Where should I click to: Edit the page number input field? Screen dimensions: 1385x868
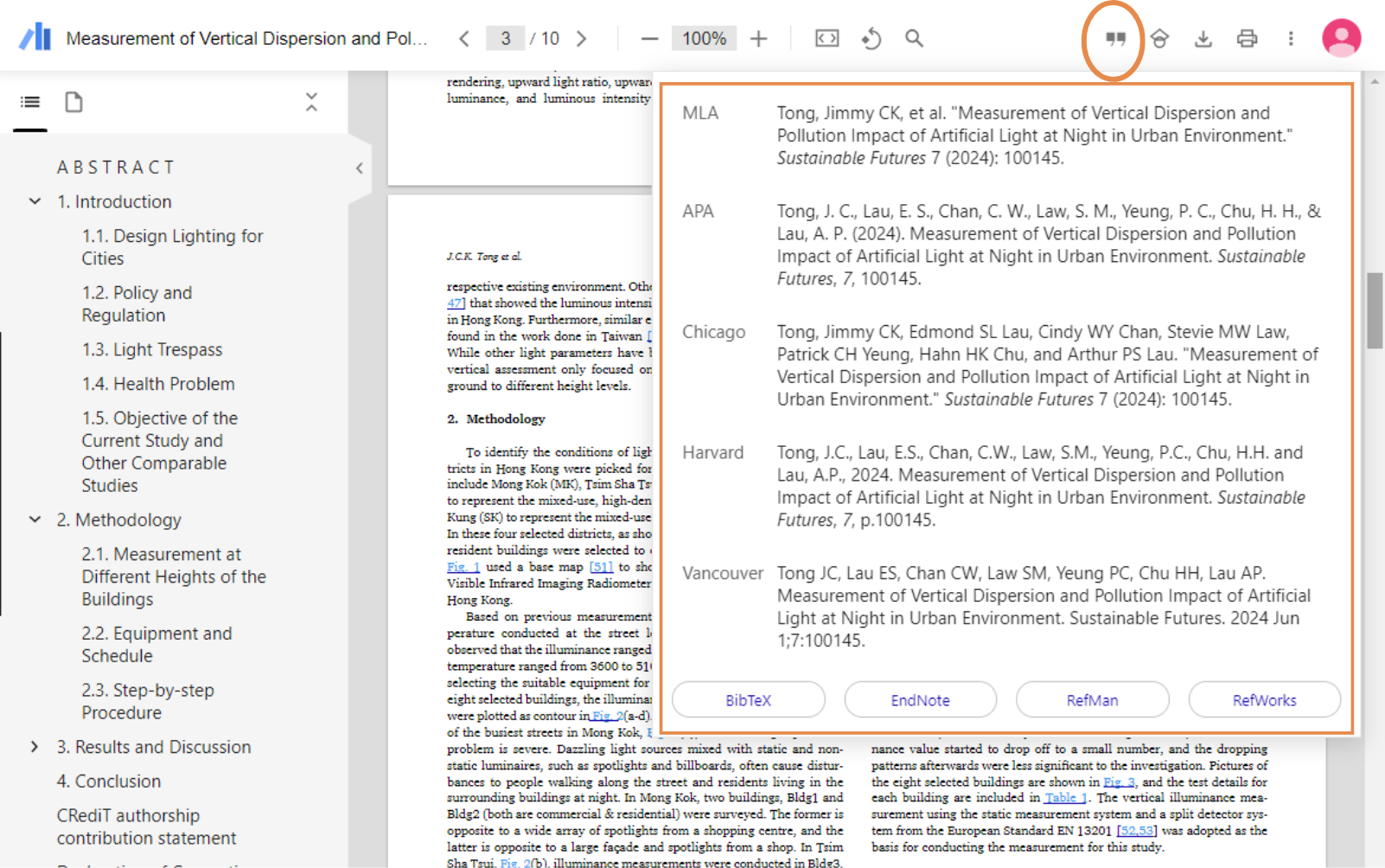click(506, 38)
